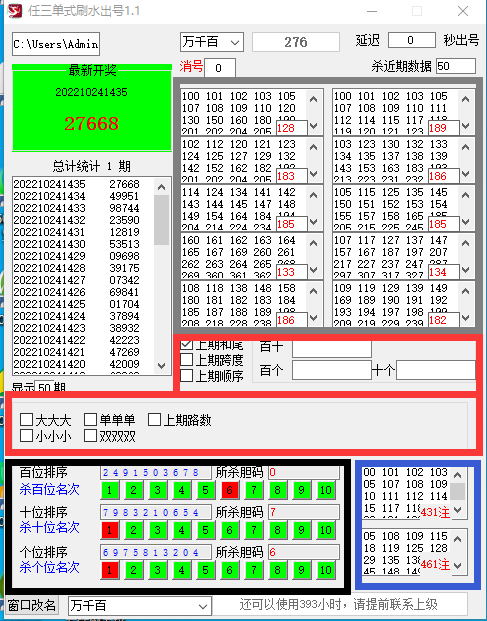487x621 pixels.
Task: Click the 消号 input field
Action: [x=220, y=68]
